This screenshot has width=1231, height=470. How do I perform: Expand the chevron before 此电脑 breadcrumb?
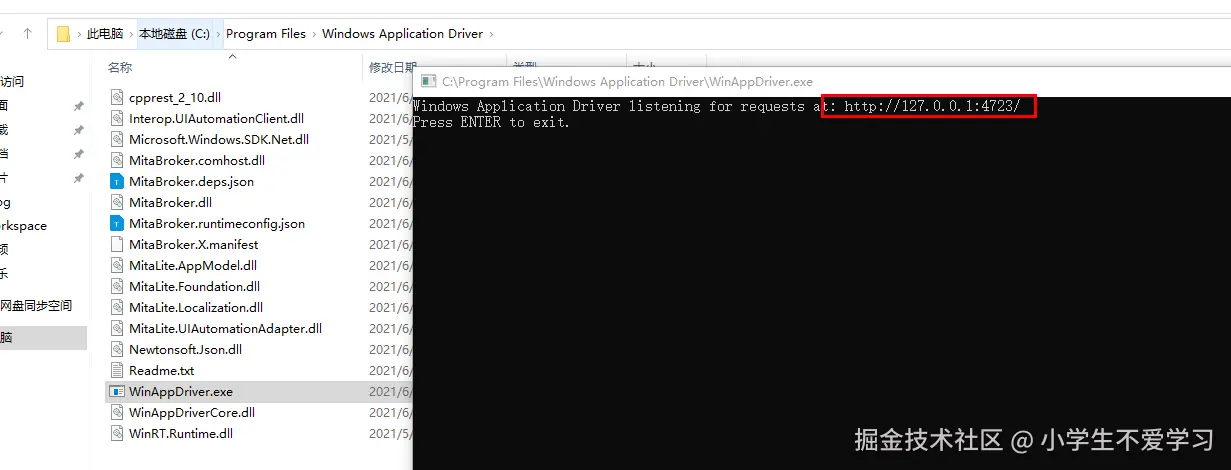click(79, 34)
